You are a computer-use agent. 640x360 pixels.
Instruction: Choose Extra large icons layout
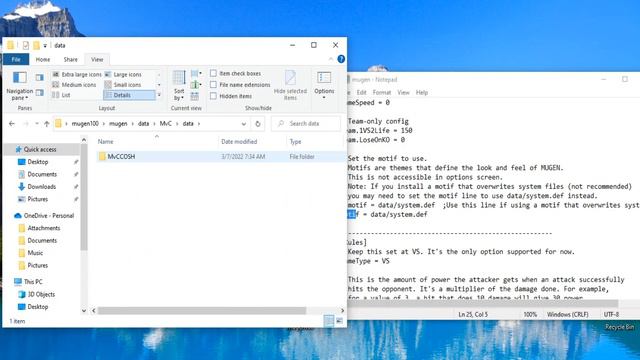coord(77,74)
